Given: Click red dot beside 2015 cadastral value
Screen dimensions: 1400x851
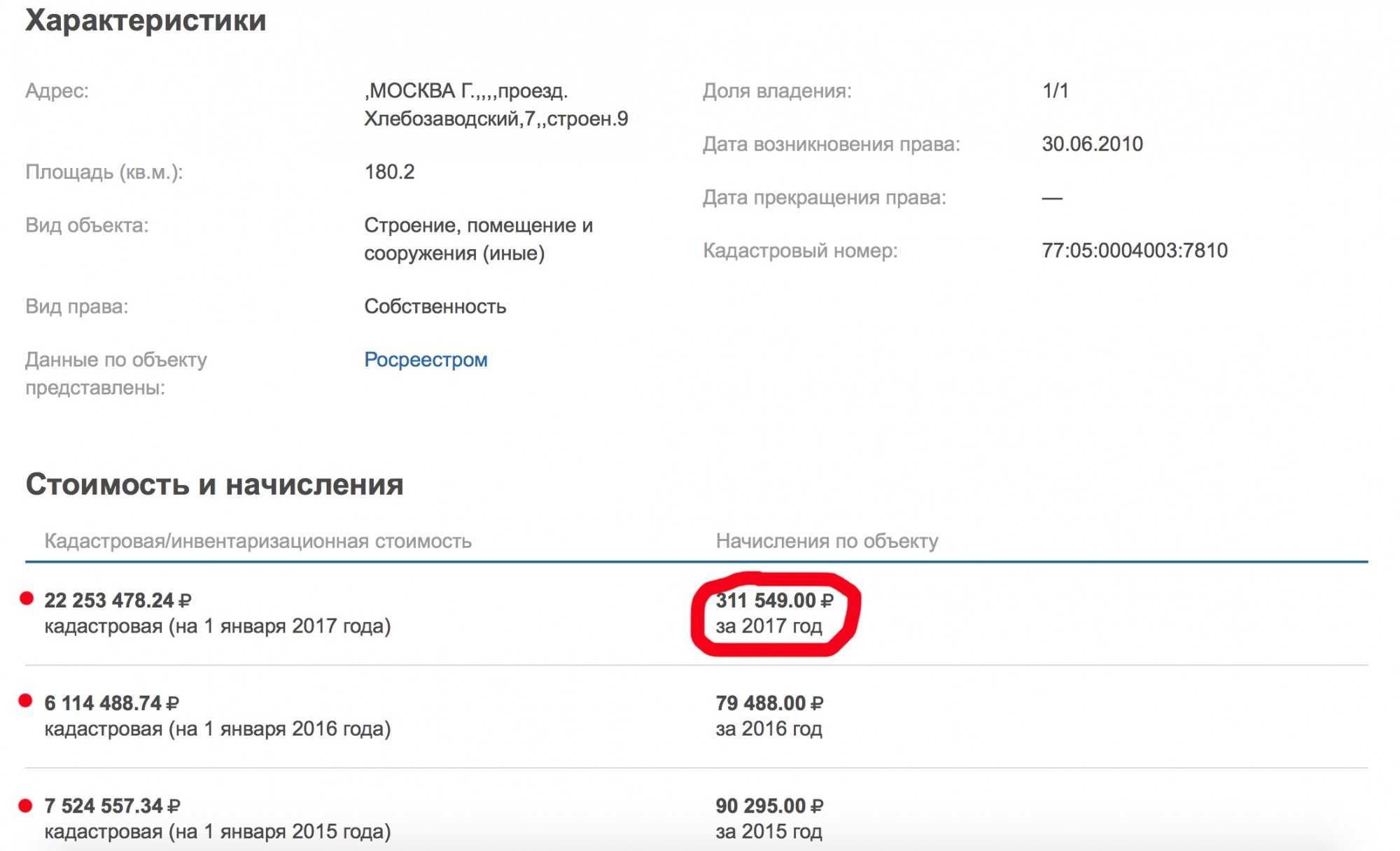Looking at the screenshot, I should click(x=26, y=806).
